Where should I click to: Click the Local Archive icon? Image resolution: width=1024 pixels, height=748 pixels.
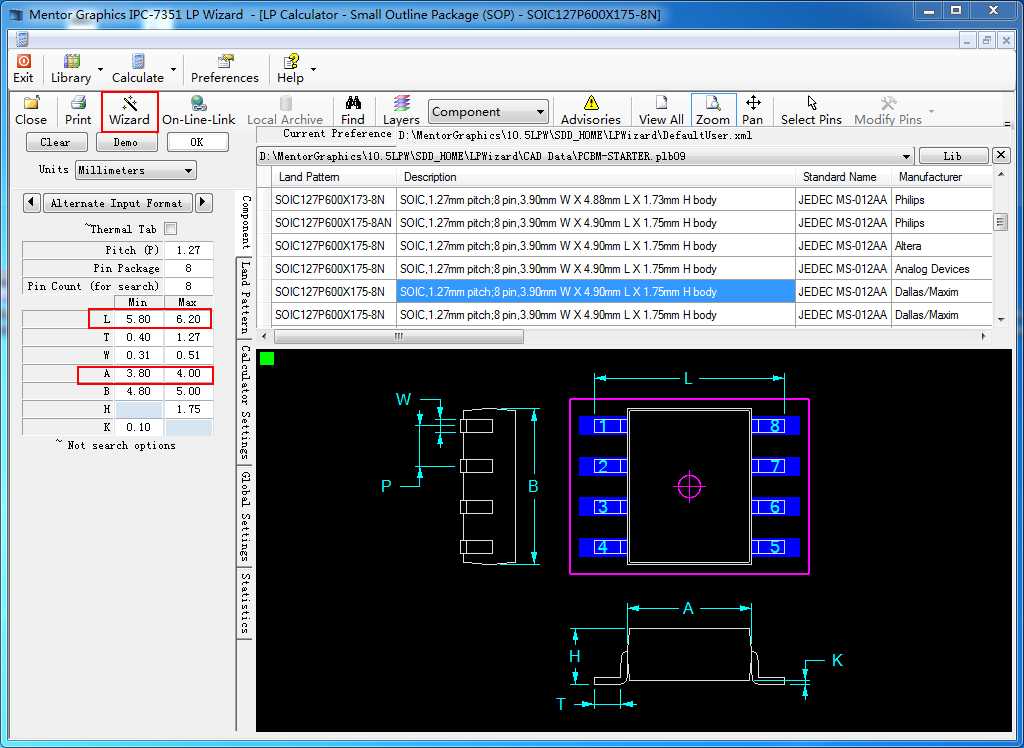point(285,103)
